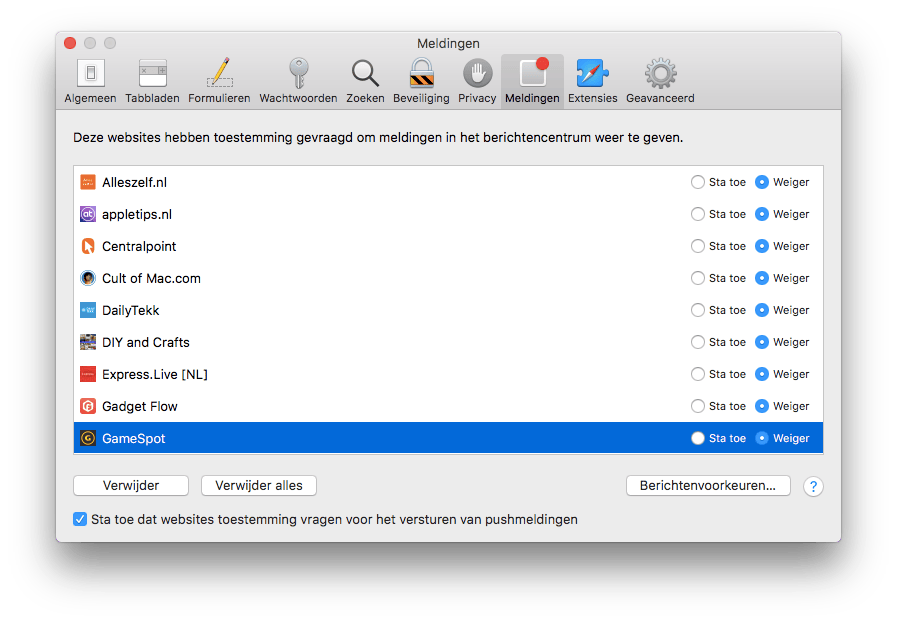Click the GameSpot favicon

(88, 438)
